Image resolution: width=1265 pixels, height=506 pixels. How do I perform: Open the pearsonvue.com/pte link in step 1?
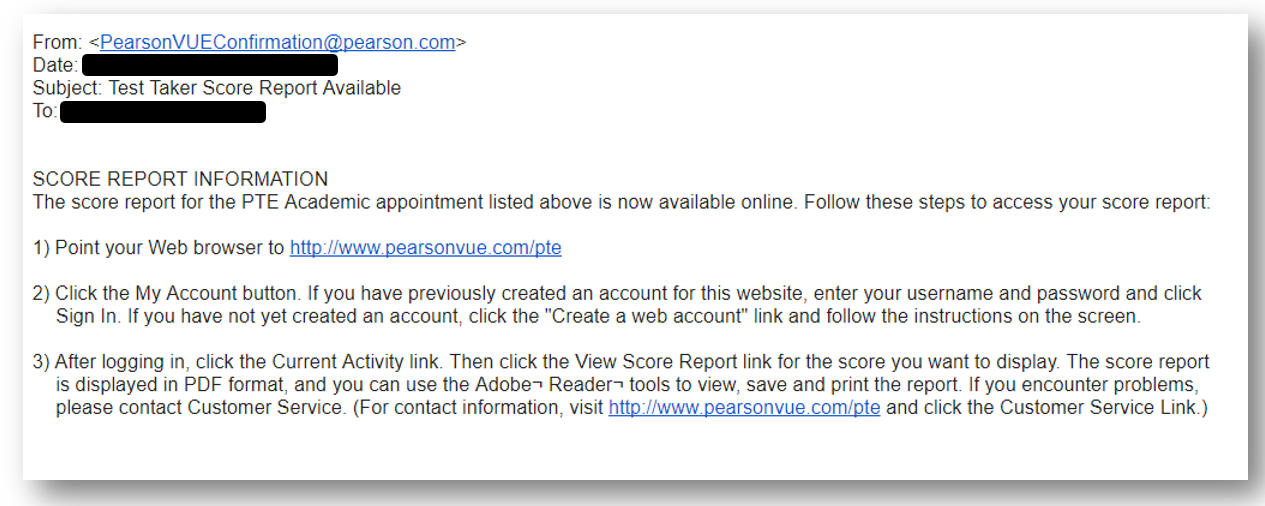point(426,248)
